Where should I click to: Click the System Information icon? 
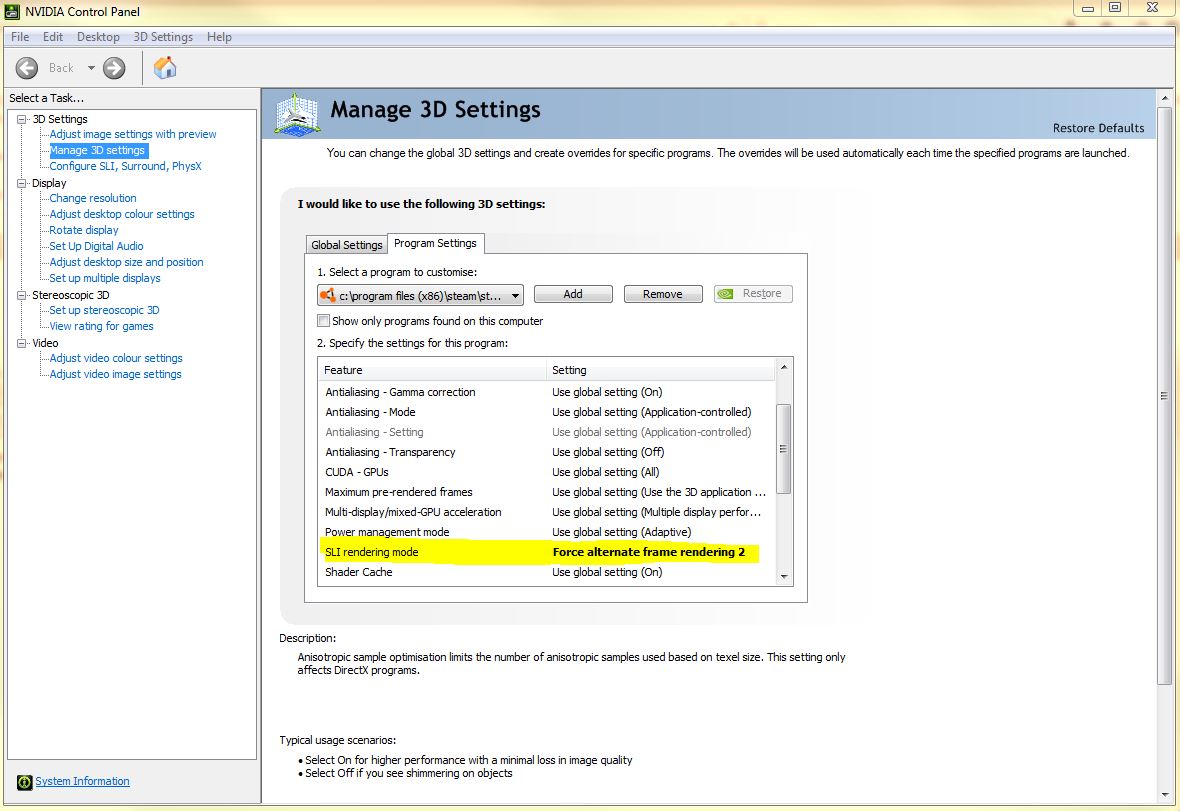(24, 782)
